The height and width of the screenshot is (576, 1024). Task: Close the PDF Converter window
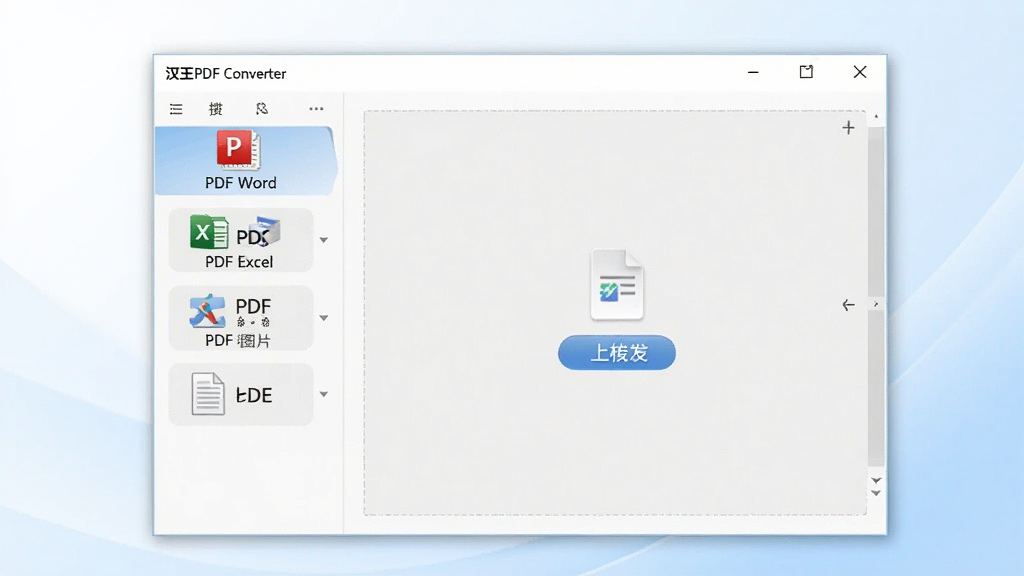[x=860, y=72]
